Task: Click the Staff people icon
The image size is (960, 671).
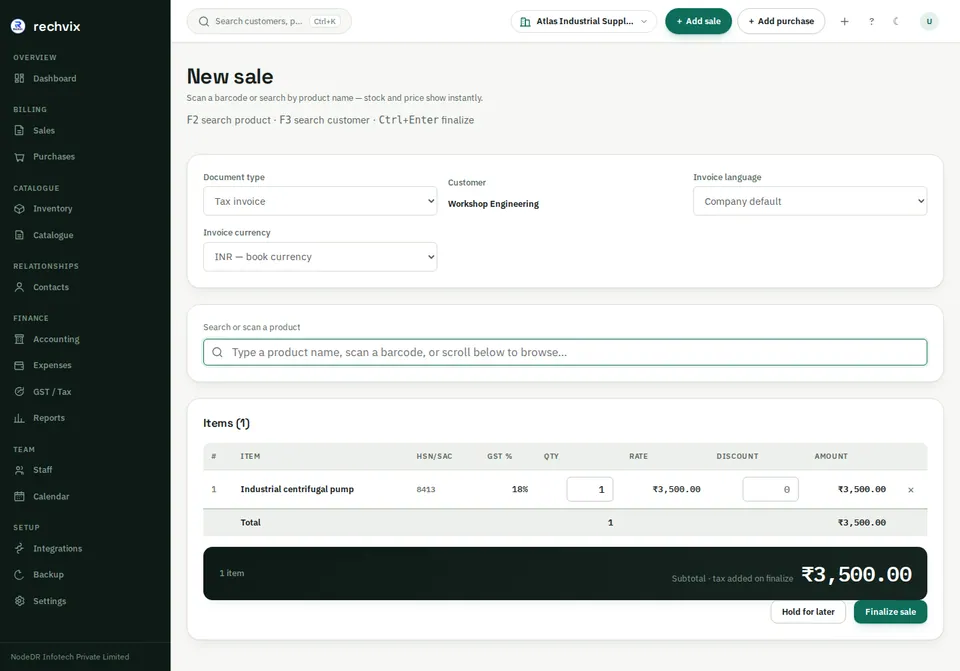Action: click(x=20, y=470)
